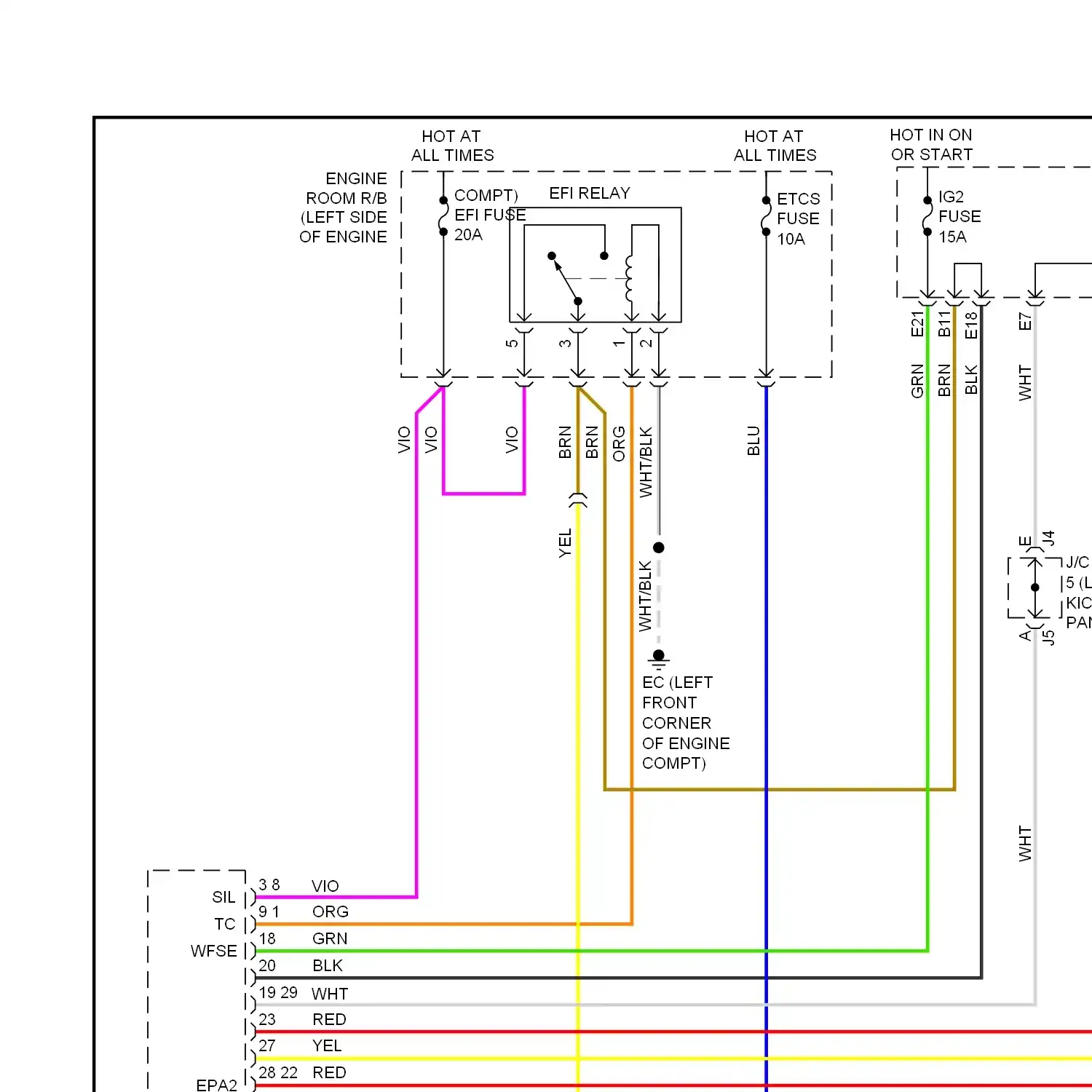The image size is (1092, 1092).
Task: Click HOT AT ALL TIMES above EFI fuse
Action: tap(452, 146)
